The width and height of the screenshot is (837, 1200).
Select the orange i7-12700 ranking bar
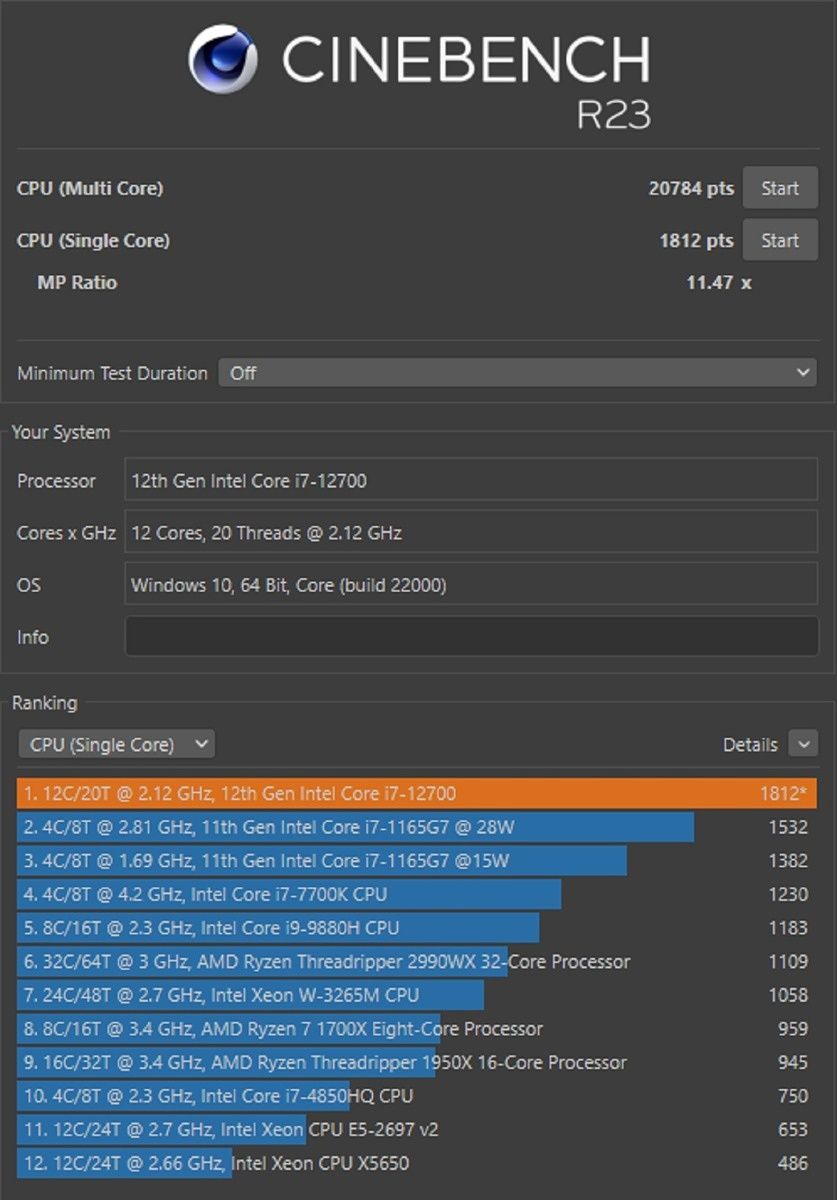click(x=416, y=794)
